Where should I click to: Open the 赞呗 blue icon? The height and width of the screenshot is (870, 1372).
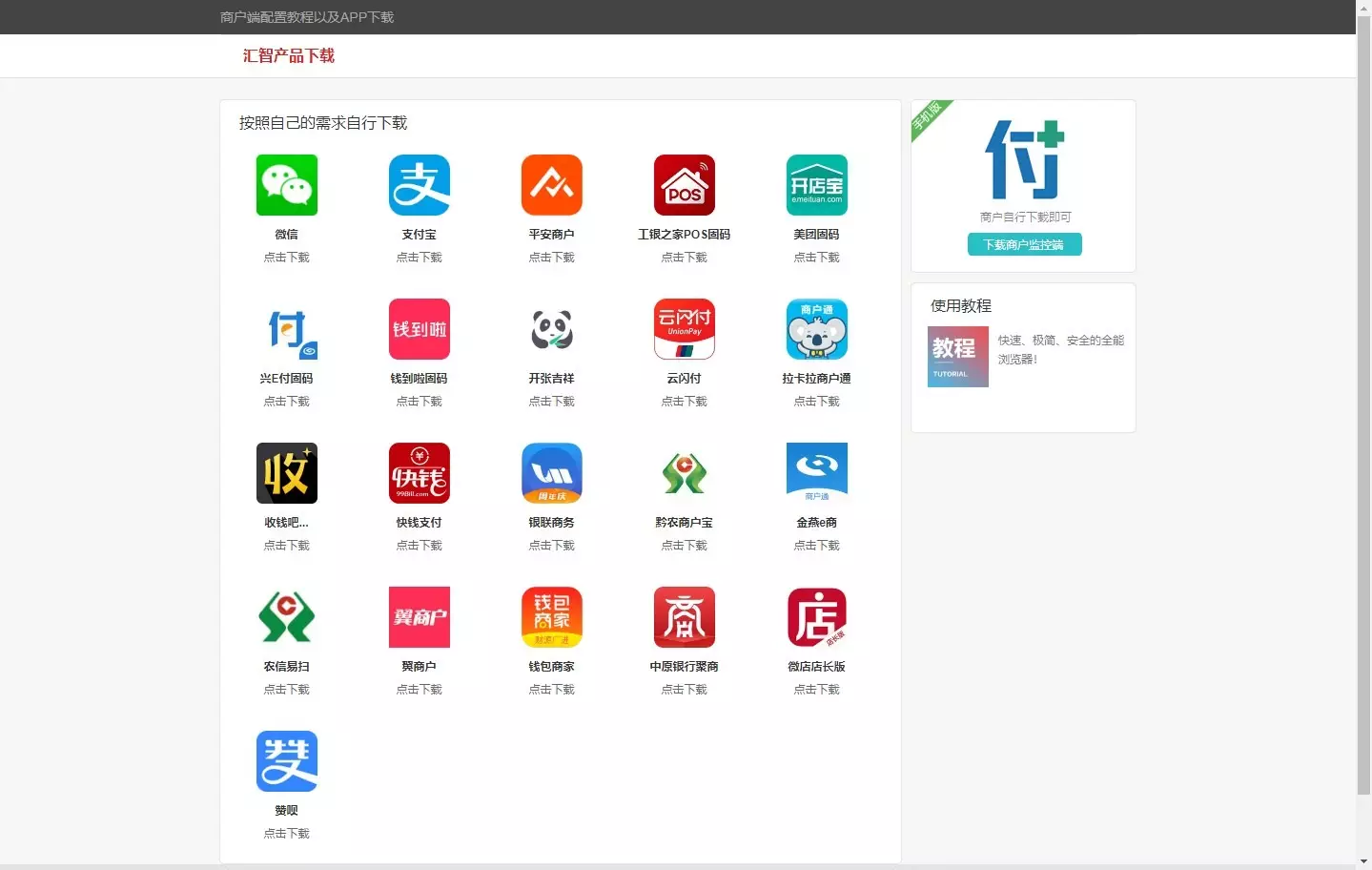(x=286, y=761)
